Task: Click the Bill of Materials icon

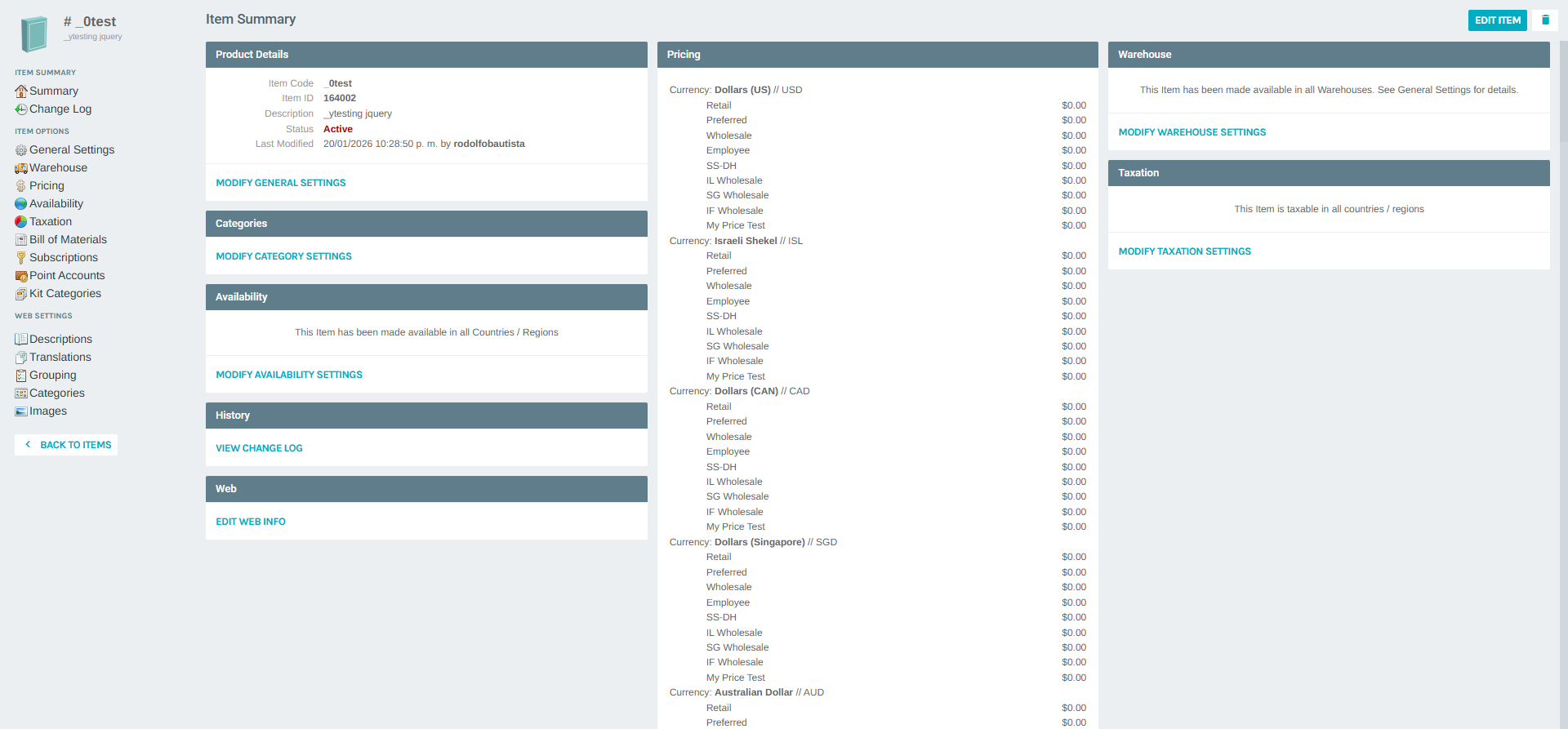Action: (x=21, y=240)
